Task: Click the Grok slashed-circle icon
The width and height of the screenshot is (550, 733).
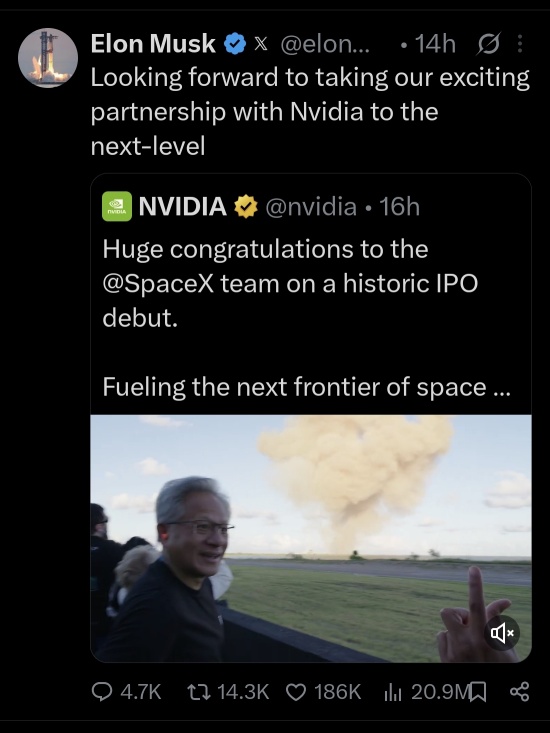Action: coord(489,44)
